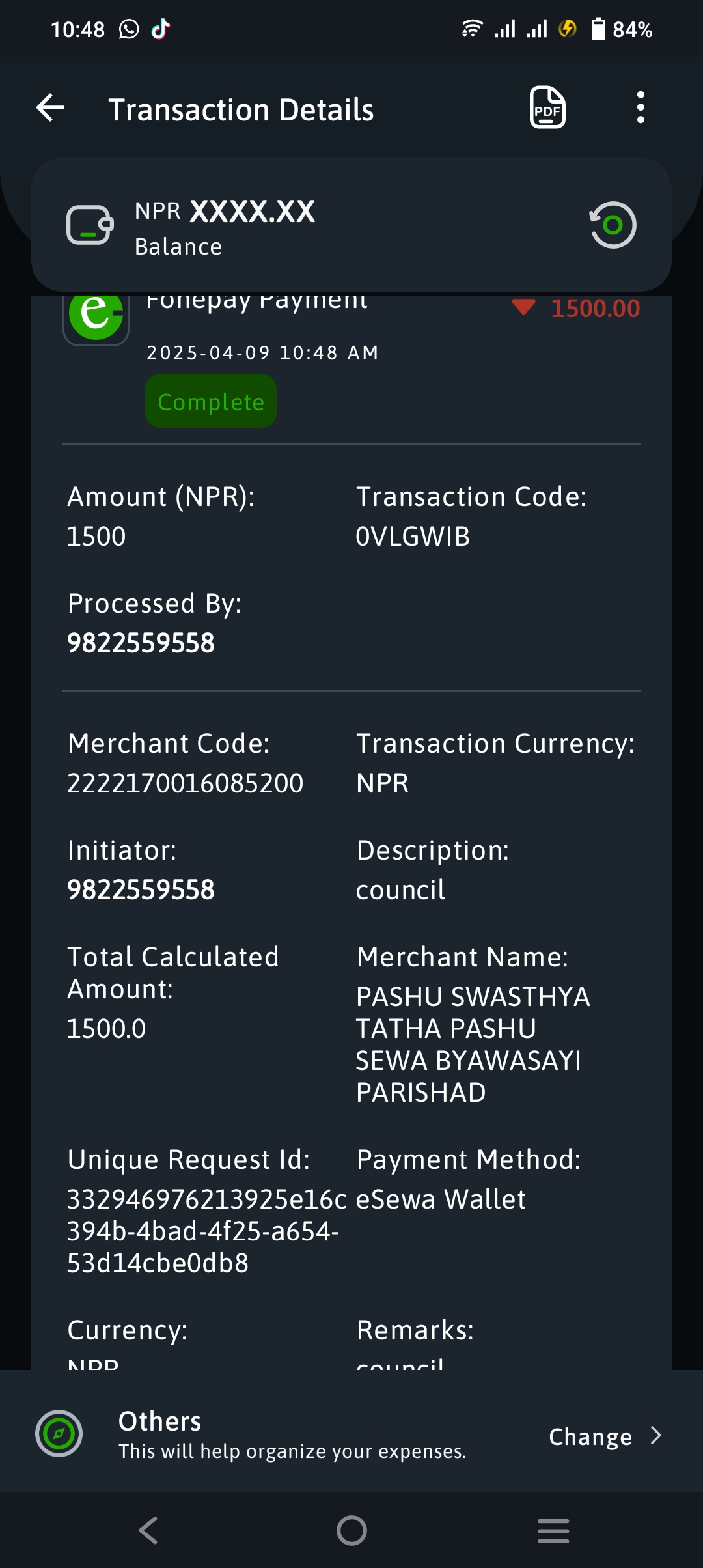Image resolution: width=703 pixels, height=1568 pixels.
Task: Tap the Android home circle button
Action: 351,1530
